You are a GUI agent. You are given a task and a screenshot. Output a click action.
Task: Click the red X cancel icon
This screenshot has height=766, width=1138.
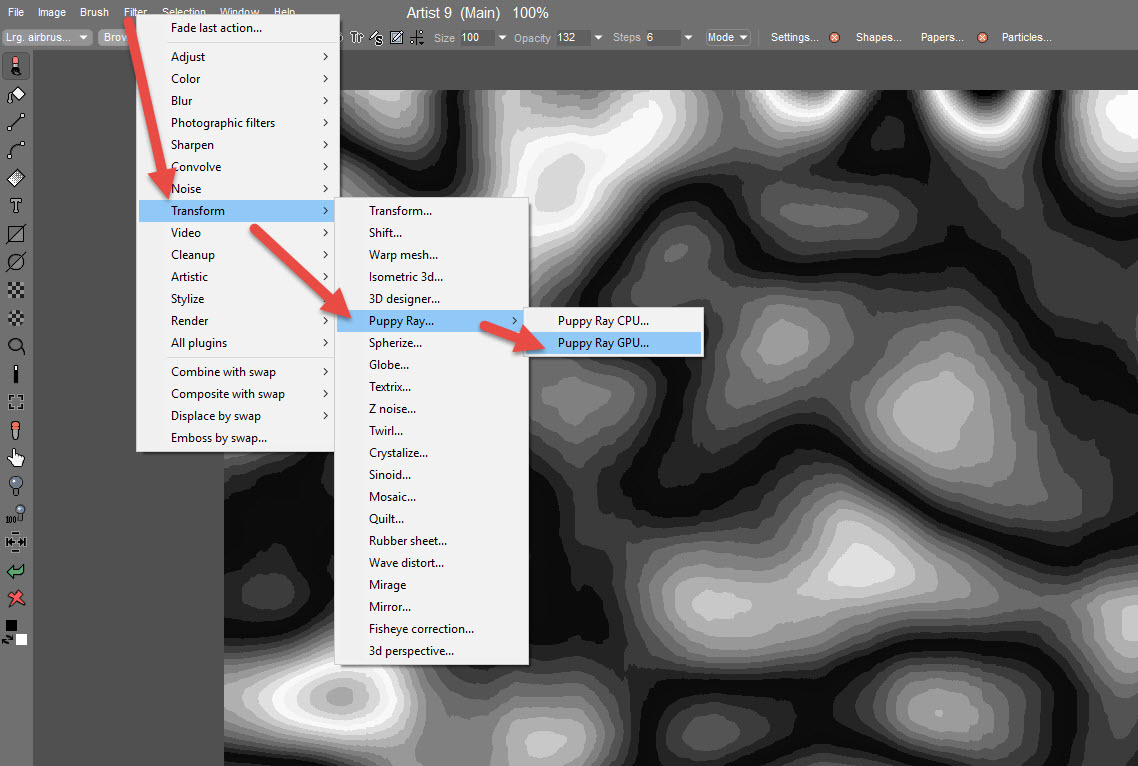point(16,599)
